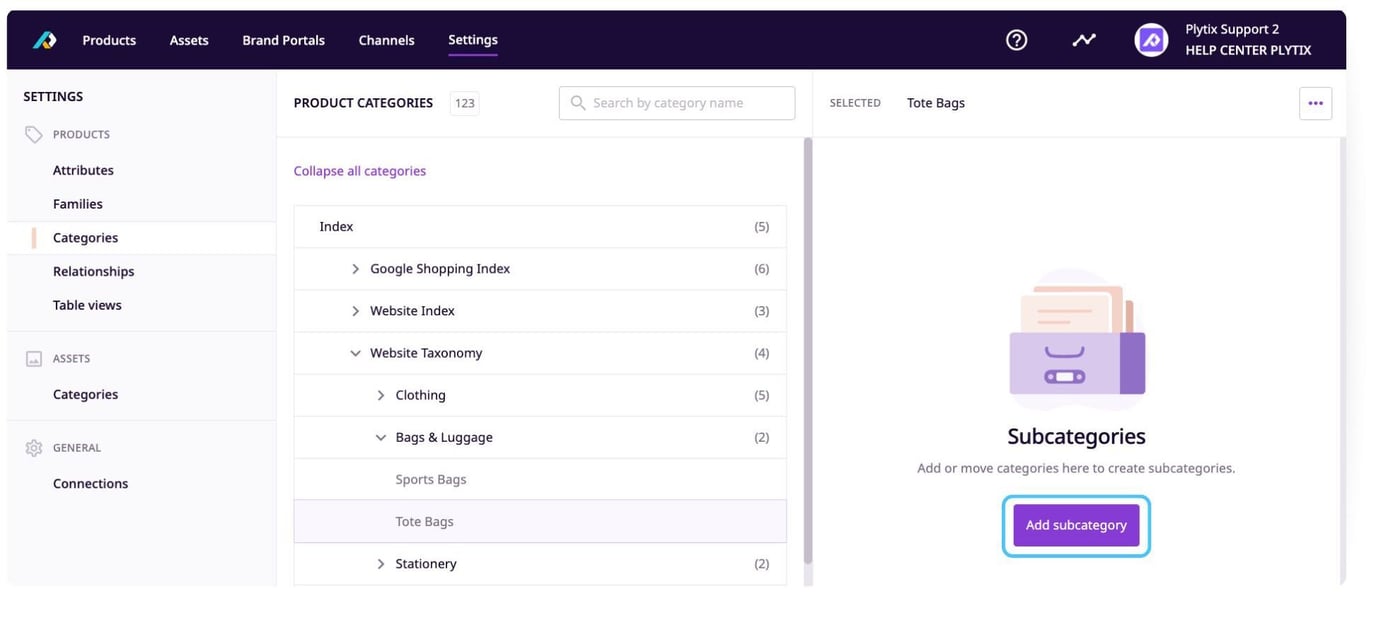Click the subcategories folder illustration
Screen dimensions: 1376x625
click(x=1076, y=340)
